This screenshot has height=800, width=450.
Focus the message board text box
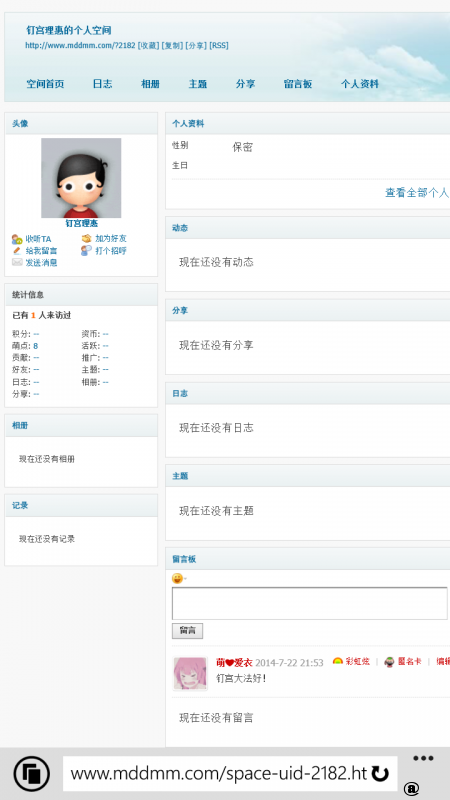tap(310, 603)
